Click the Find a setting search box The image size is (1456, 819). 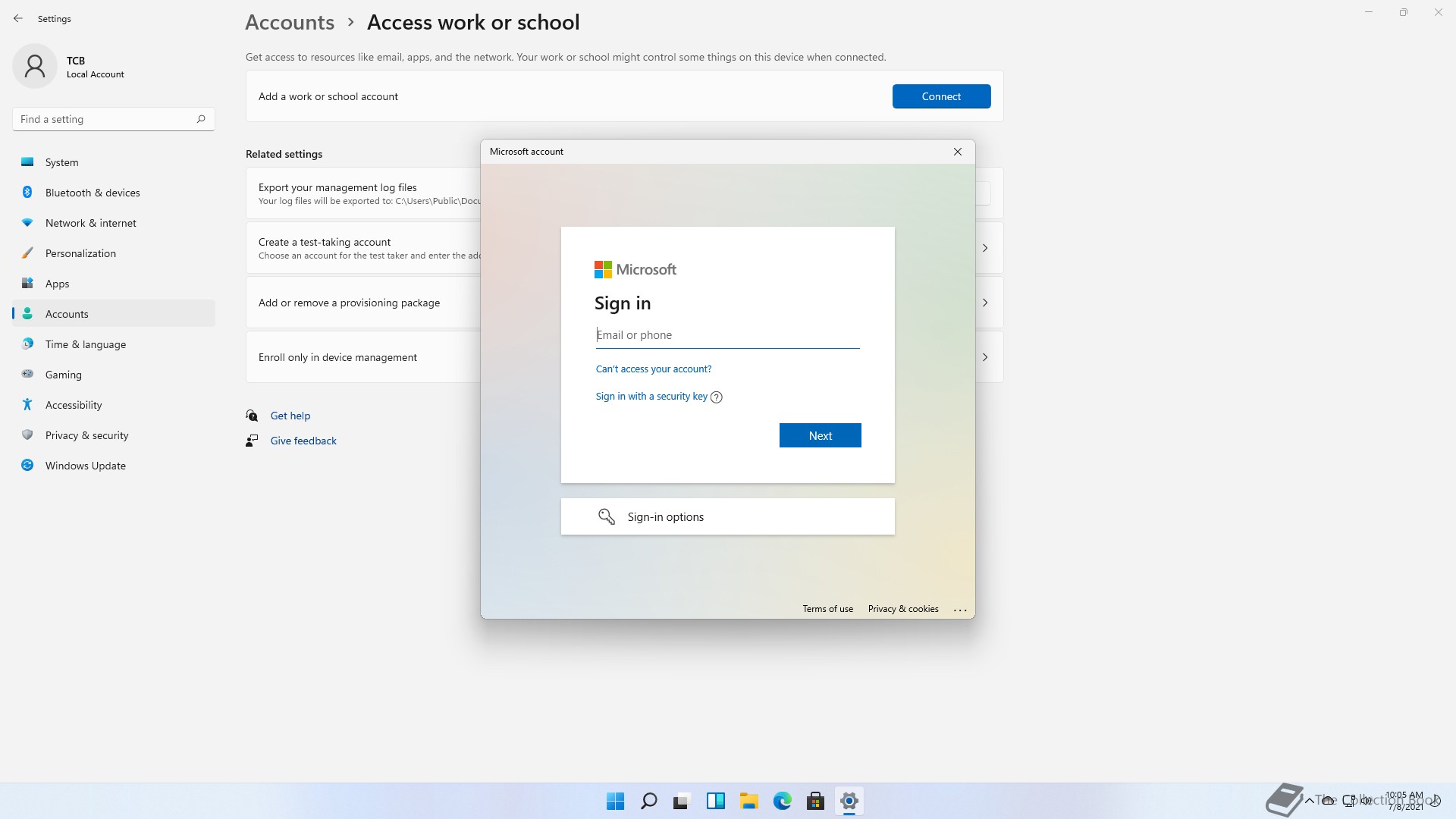click(x=114, y=119)
